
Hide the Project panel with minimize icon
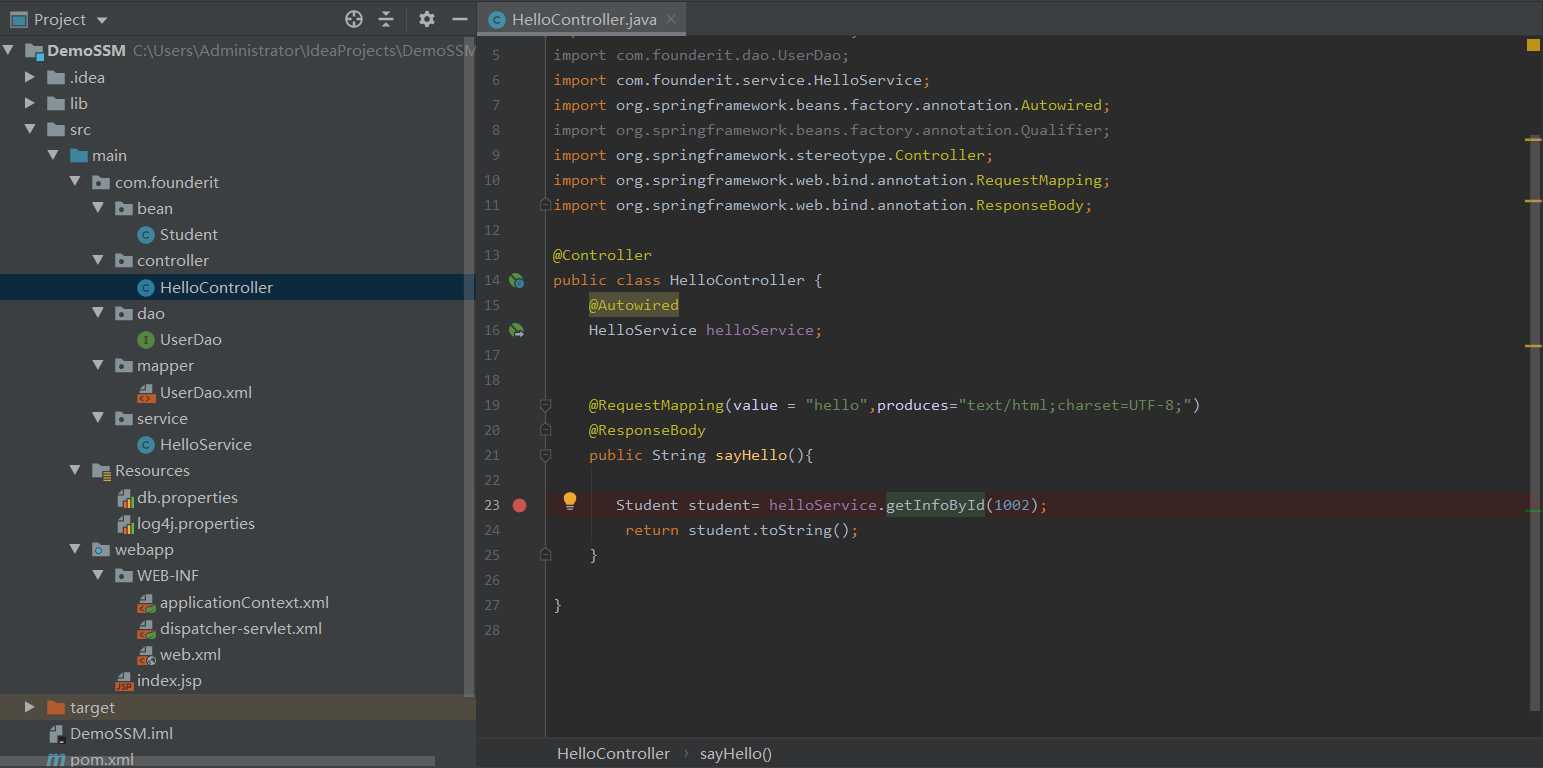[x=460, y=19]
